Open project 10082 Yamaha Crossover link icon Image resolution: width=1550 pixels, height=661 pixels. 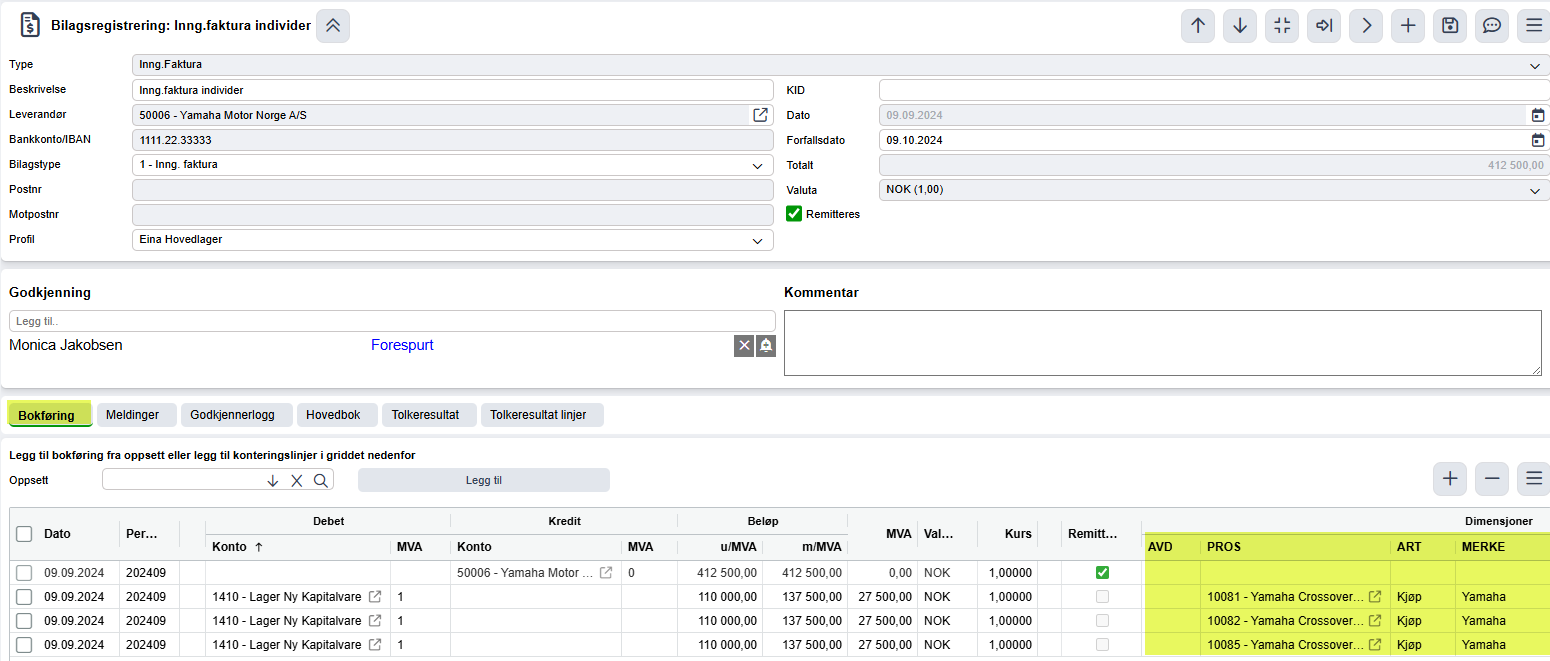point(1375,621)
